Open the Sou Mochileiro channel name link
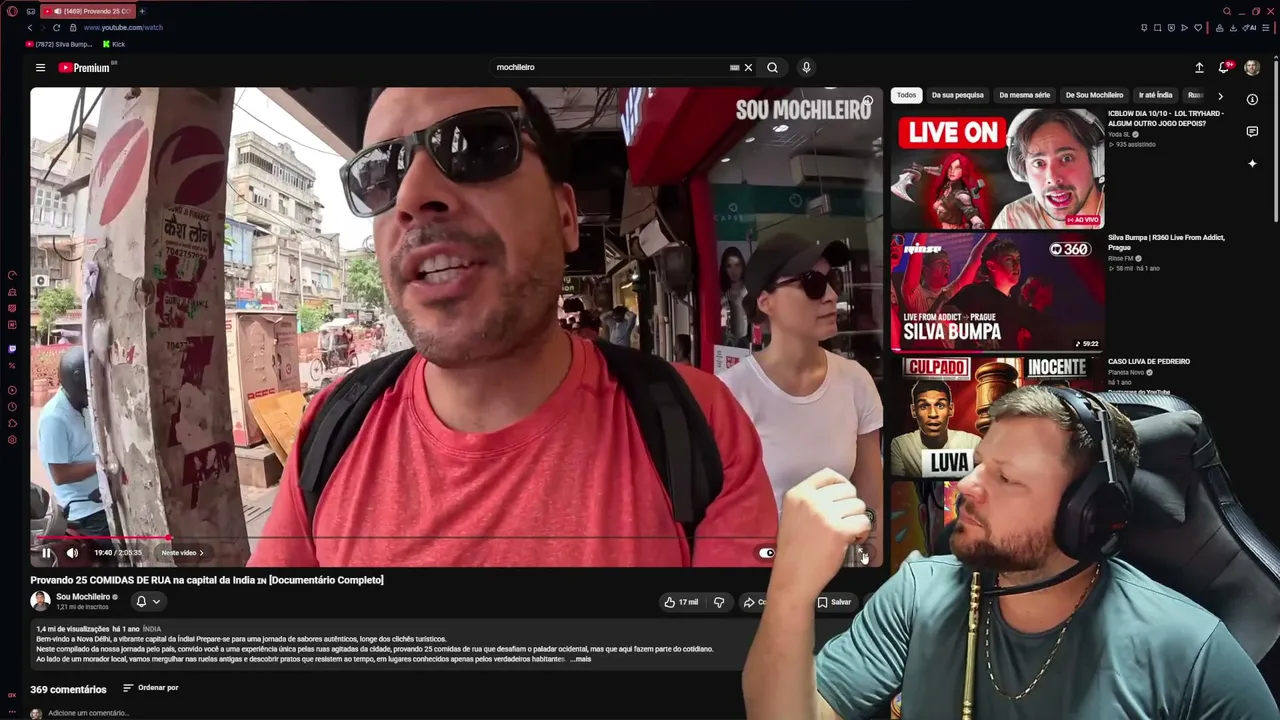Image resolution: width=1280 pixels, height=720 pixels. pos(83,597)
